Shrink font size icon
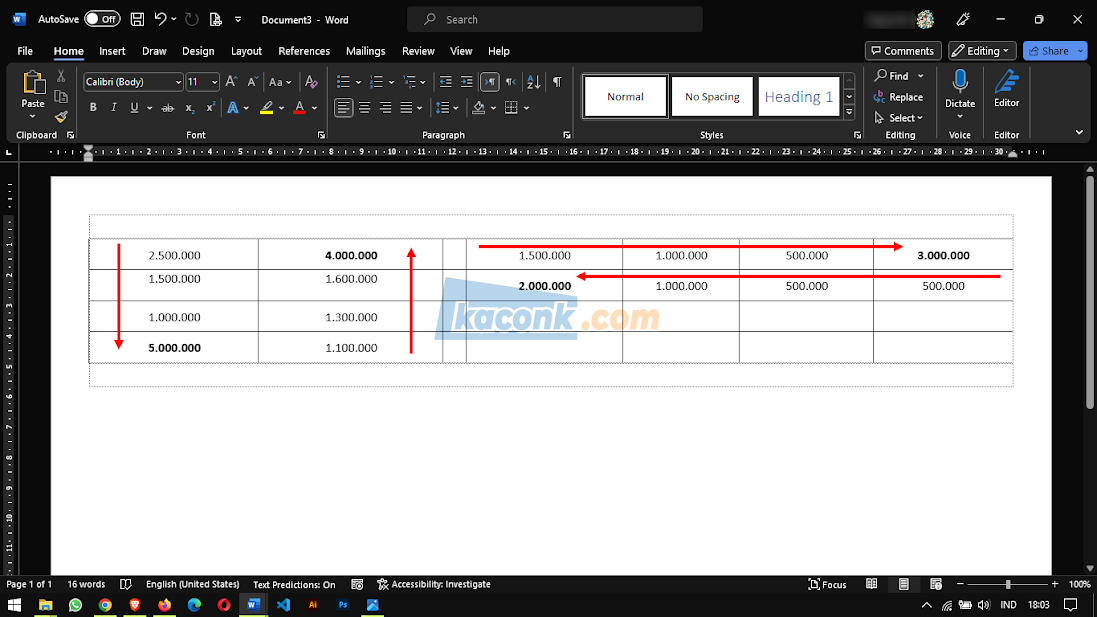 pos(253,82)
